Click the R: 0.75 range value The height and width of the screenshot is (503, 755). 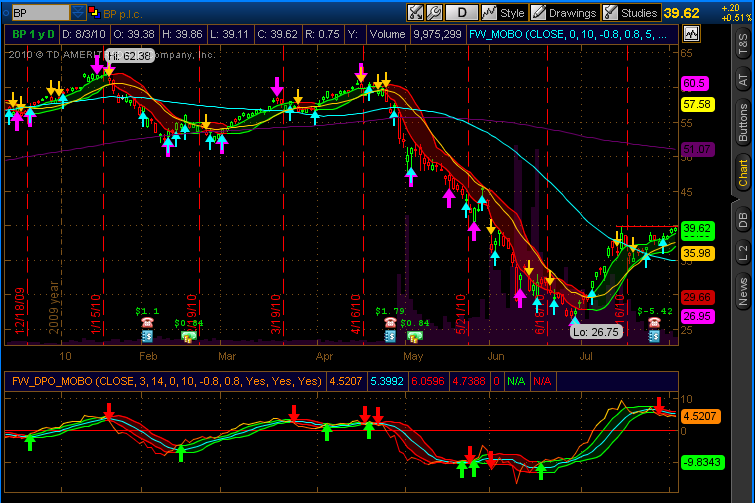click(x=322, y=34)
